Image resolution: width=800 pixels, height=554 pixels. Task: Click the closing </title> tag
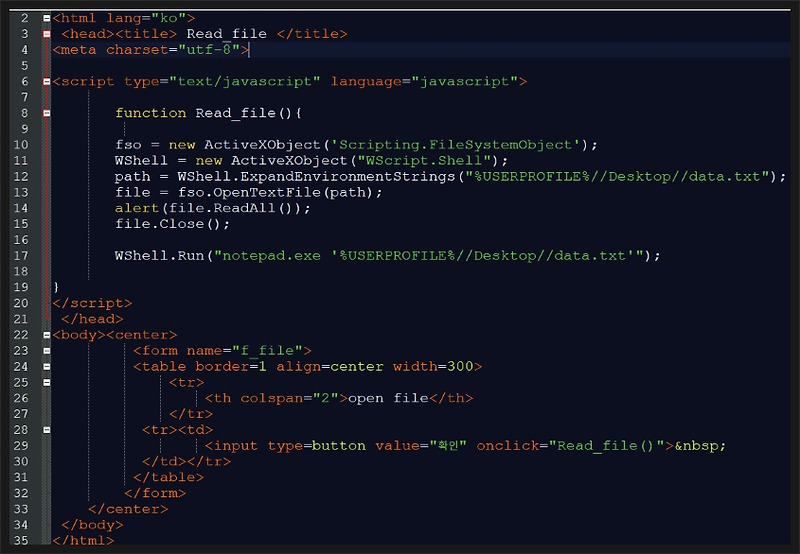312,34
